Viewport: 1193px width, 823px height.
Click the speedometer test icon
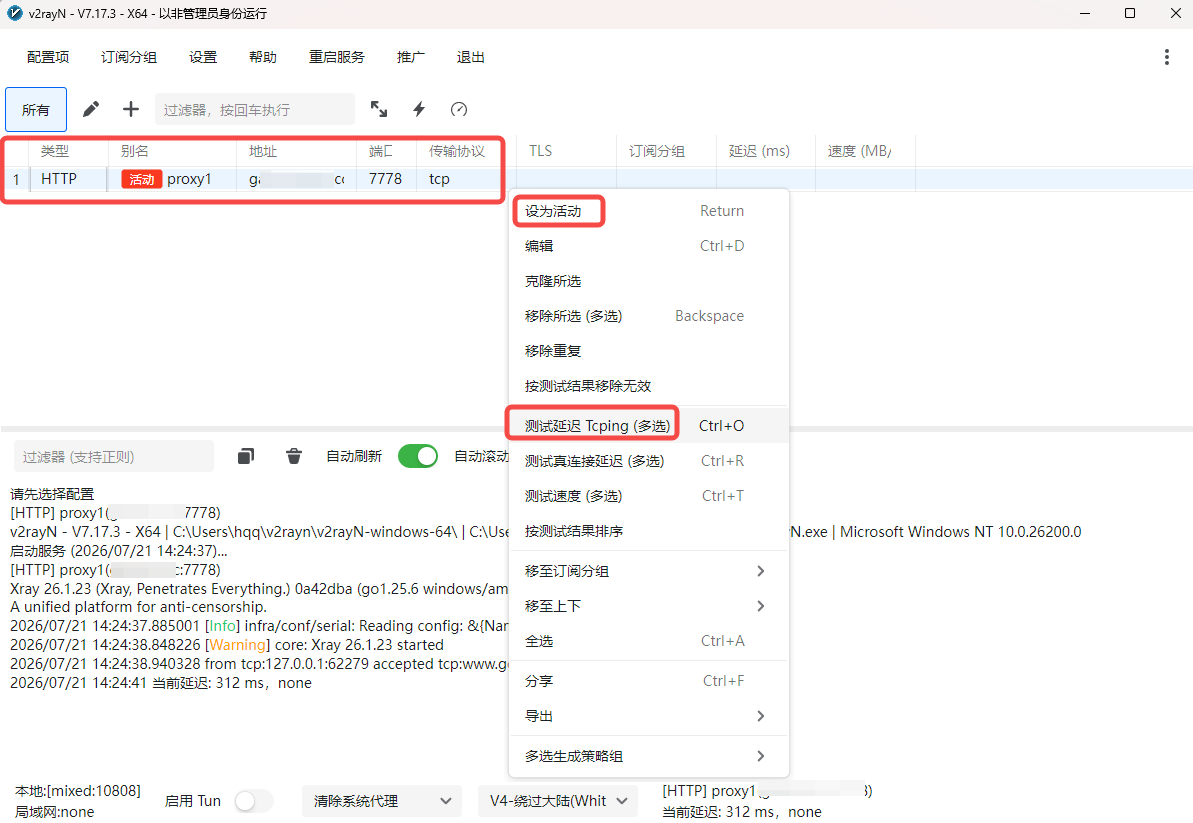(x=459, y=110)
